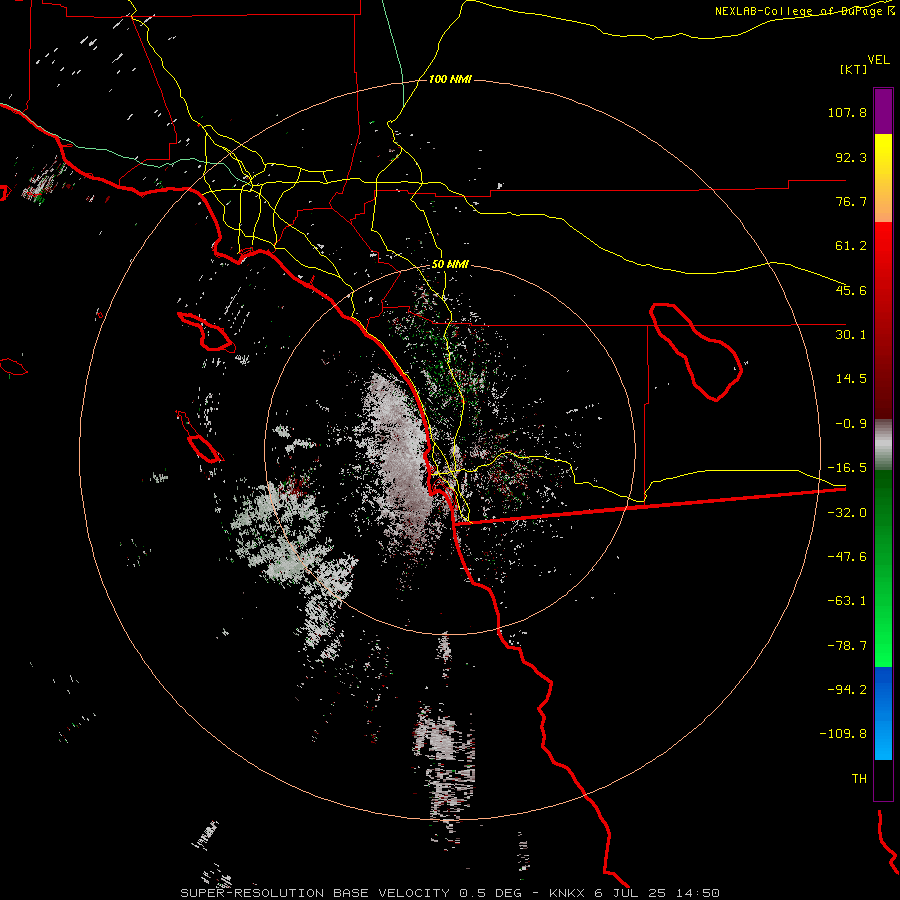Click the gray near-zero segment of the color bar
This screenshot has height=900, width=900.
click(883, 444)
